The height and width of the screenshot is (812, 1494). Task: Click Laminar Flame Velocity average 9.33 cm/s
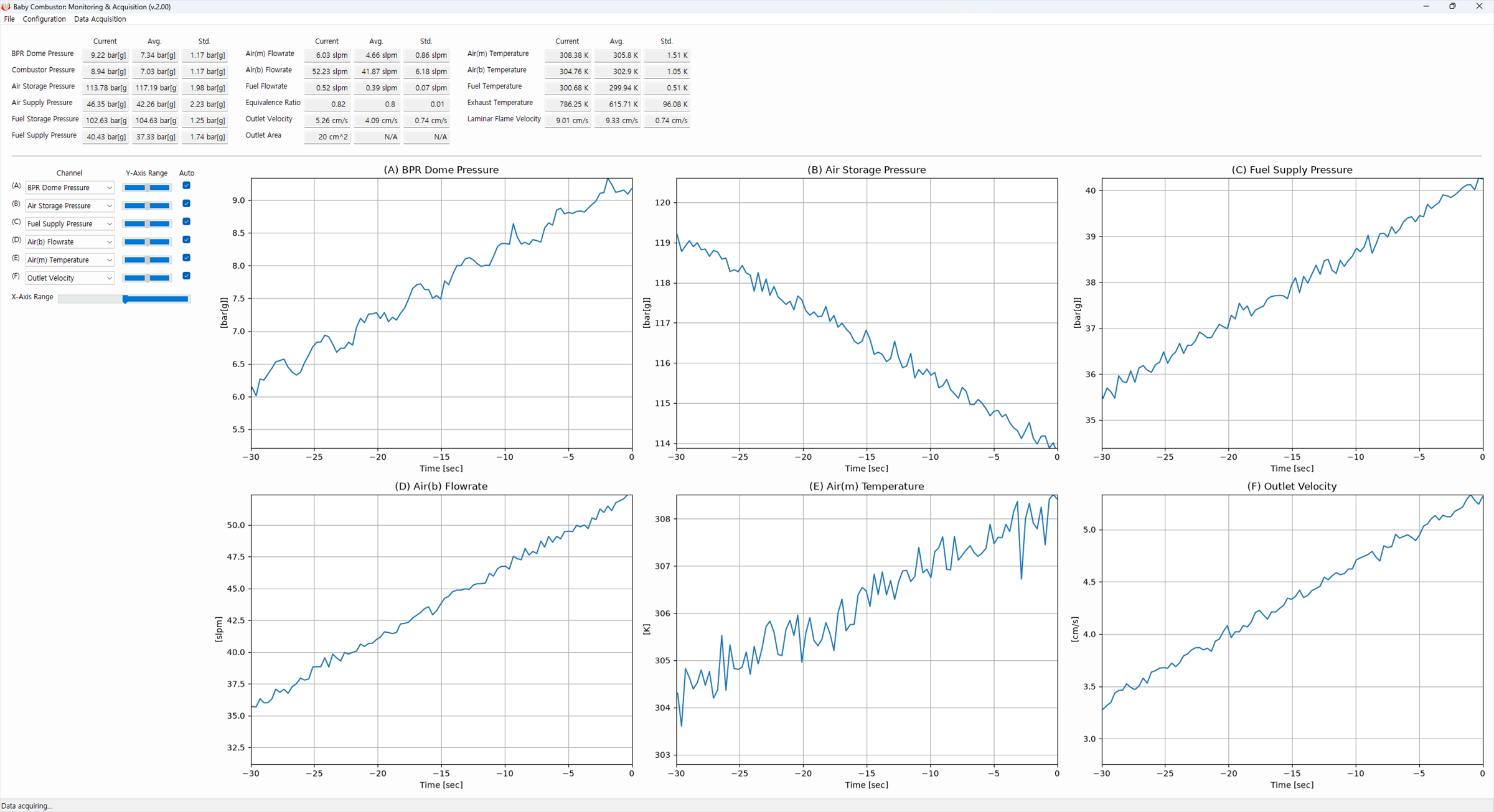[x=617, y=121]
